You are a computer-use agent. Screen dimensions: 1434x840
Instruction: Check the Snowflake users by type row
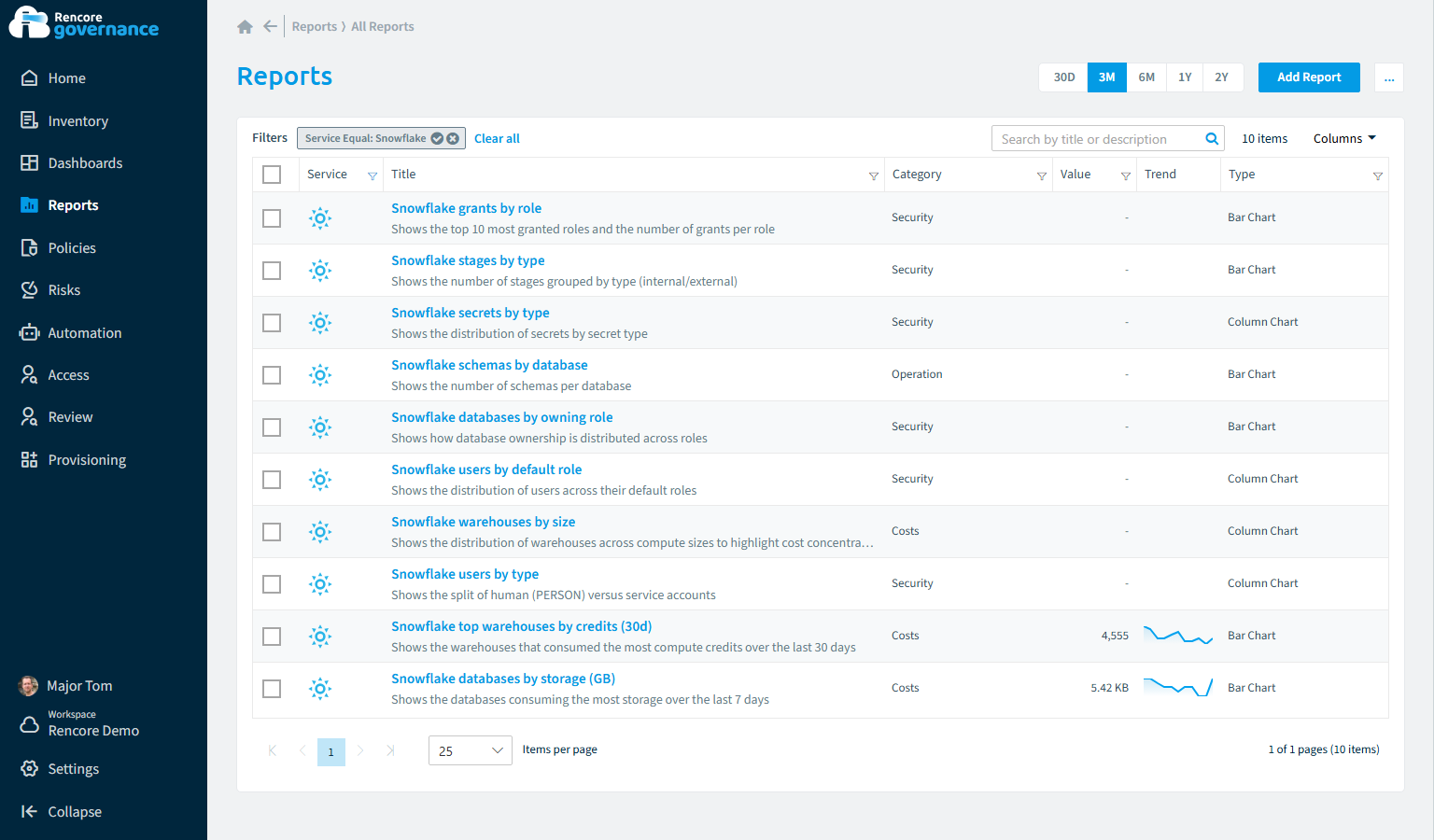272,584
